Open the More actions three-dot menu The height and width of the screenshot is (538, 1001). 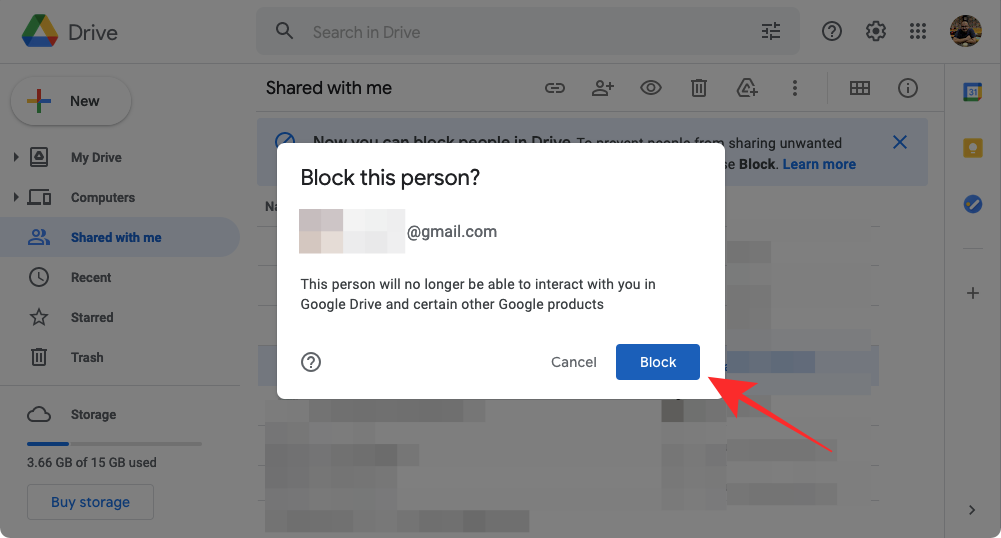pos(795,88)
